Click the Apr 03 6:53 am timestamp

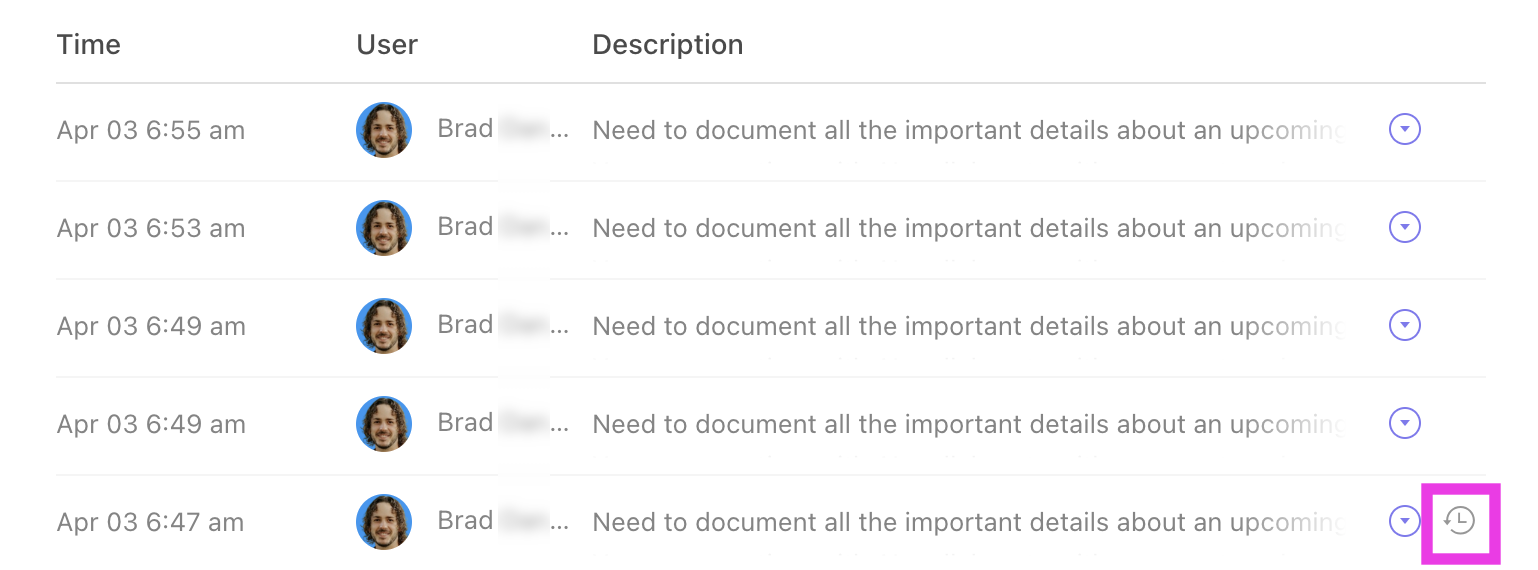click(x=151, y=229)
